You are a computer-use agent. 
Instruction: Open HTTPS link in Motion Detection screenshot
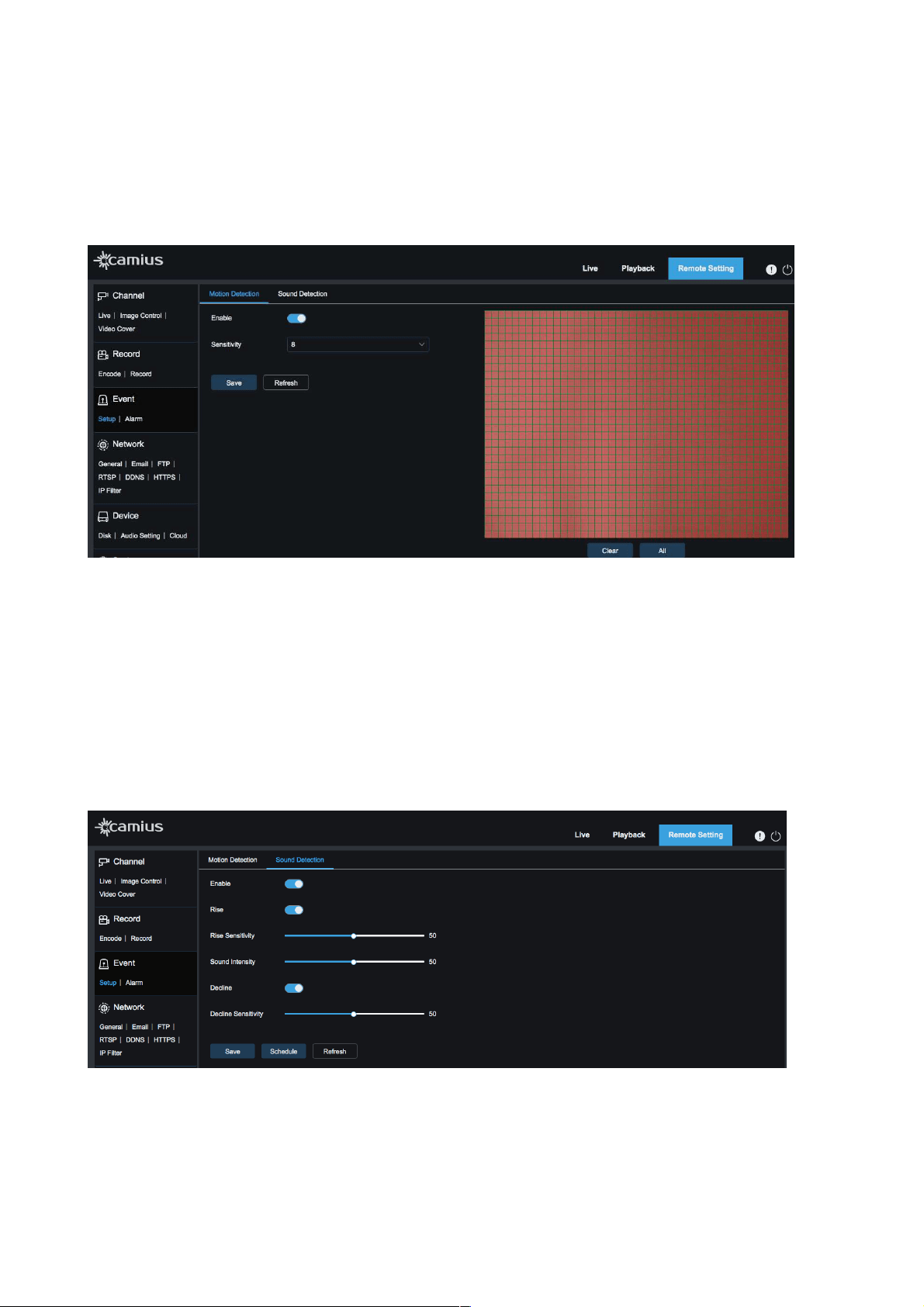tap(164, 477)
